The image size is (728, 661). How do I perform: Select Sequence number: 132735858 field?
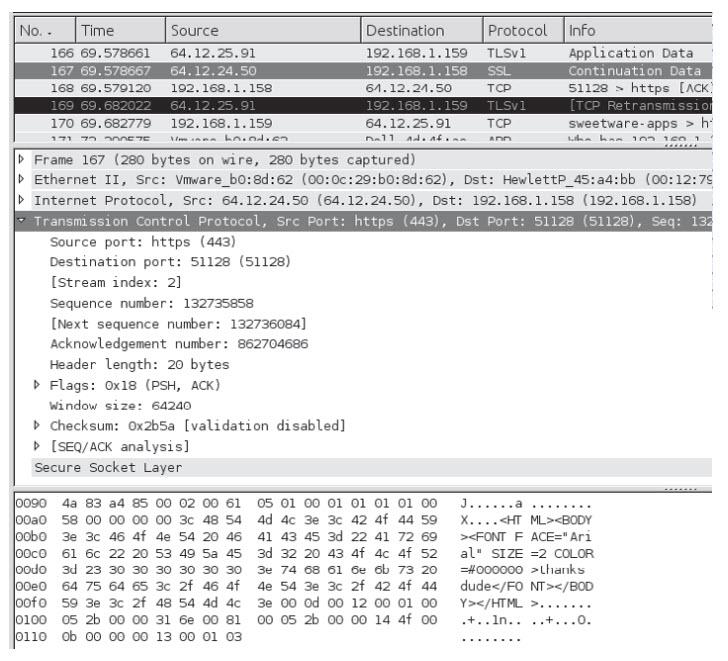coord(151,303)
